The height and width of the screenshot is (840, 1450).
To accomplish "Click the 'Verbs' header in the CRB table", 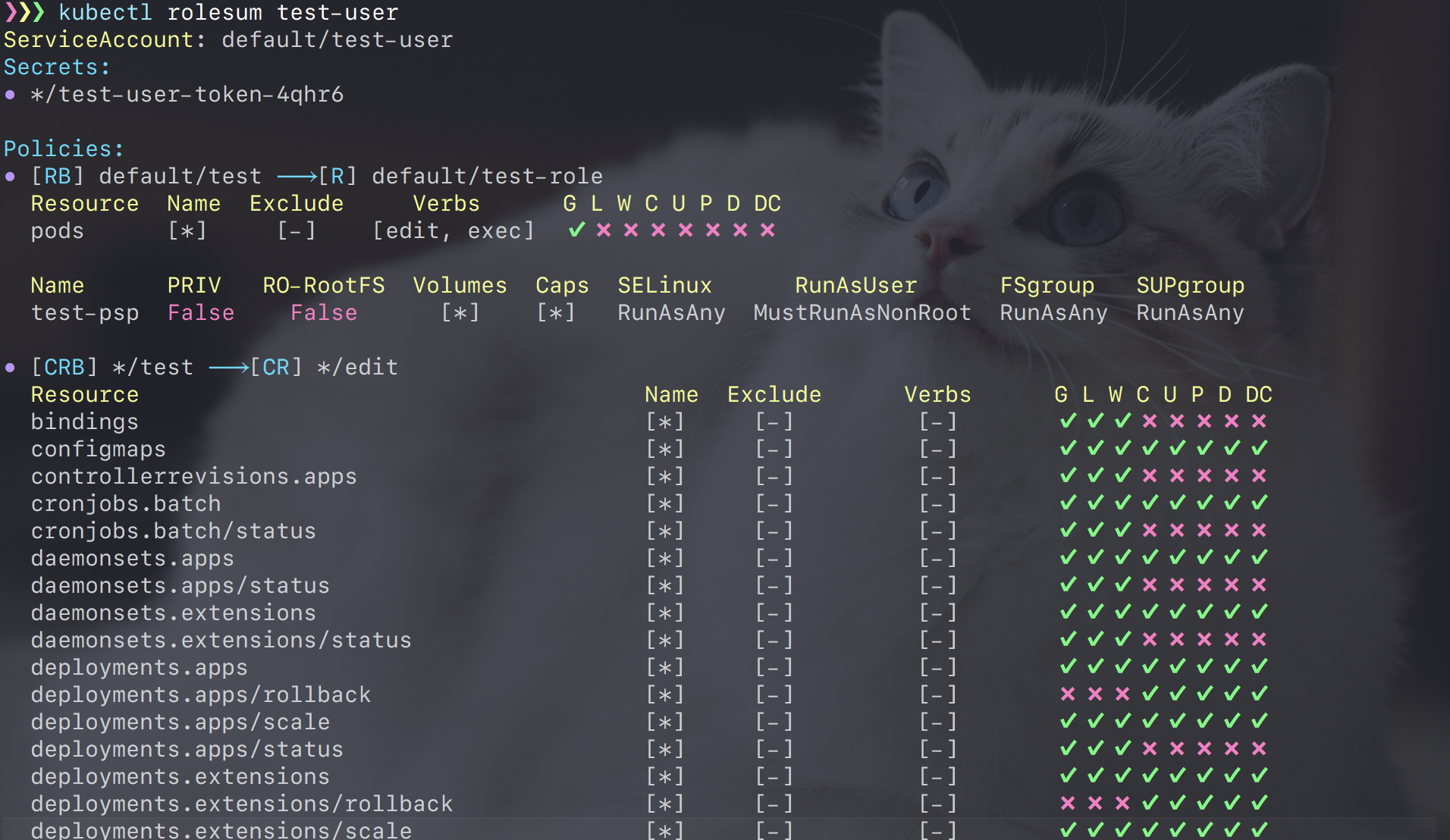I will click(938, 395).
